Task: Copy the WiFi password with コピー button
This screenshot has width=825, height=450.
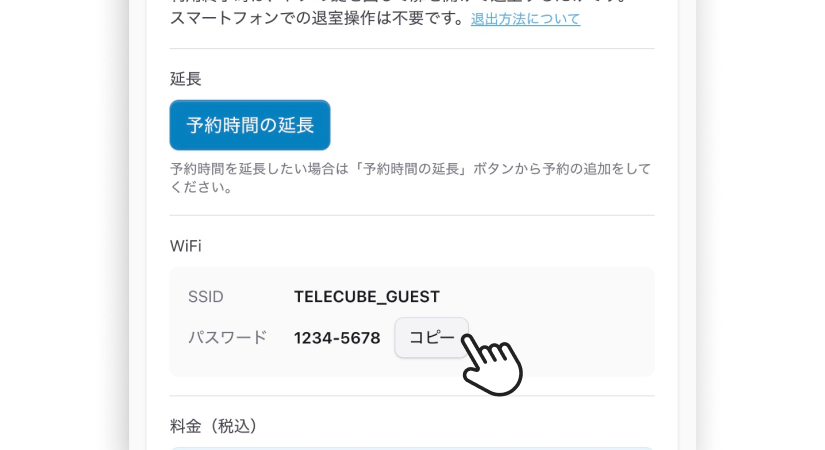Action: 431,337
